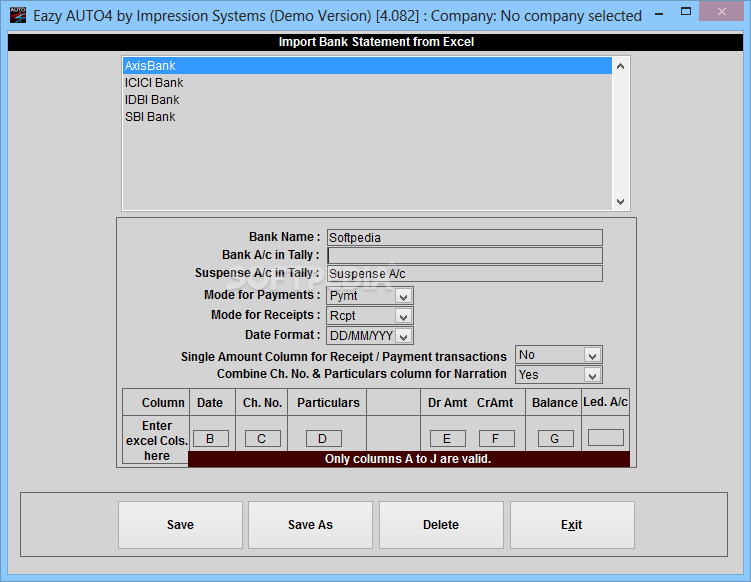Click the Ch. No. column letter box
The width and height of the screenshot is (751, 582).
click(x=262, y=438)
